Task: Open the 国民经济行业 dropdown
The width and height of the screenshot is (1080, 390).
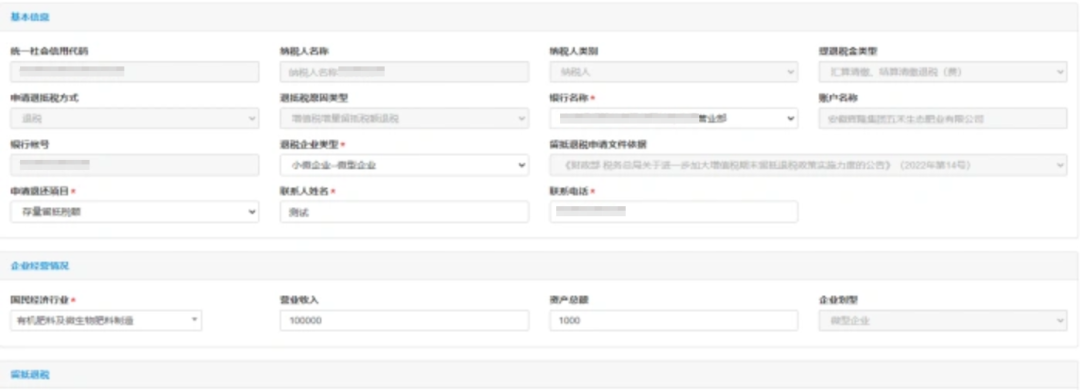Action: (106, 320)
